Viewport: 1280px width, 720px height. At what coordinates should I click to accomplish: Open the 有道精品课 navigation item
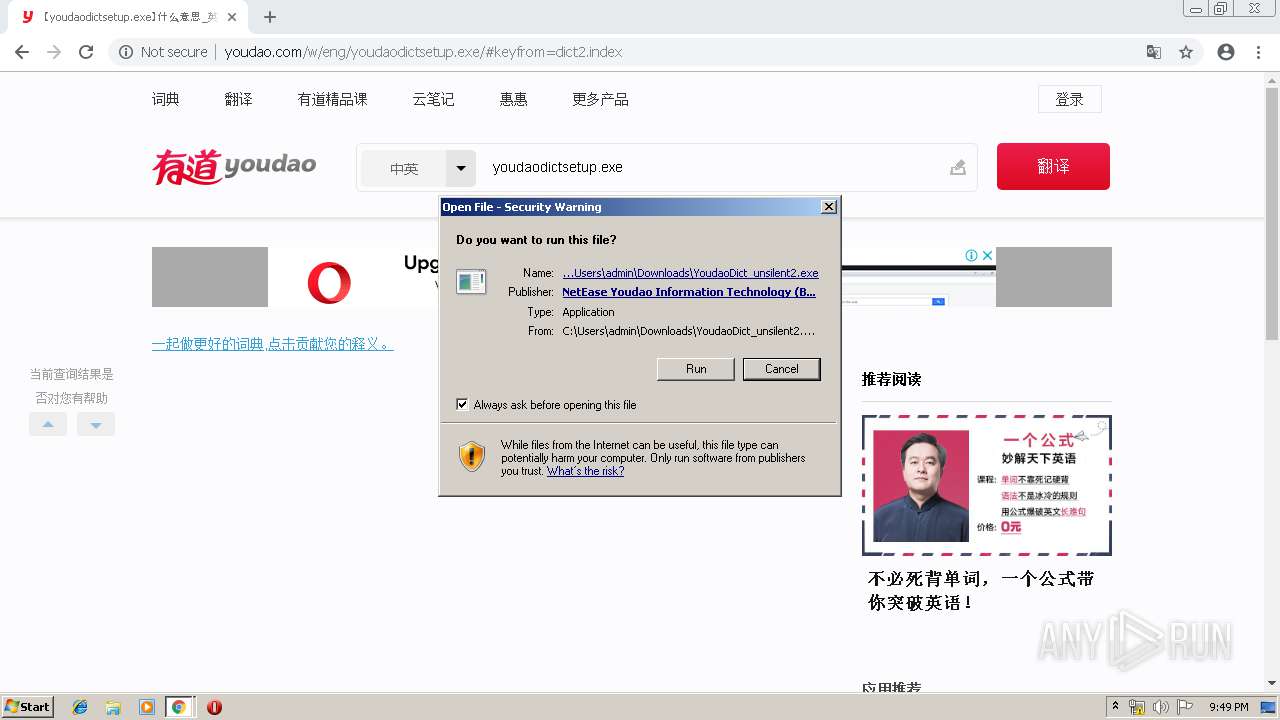tap(332, 99)
